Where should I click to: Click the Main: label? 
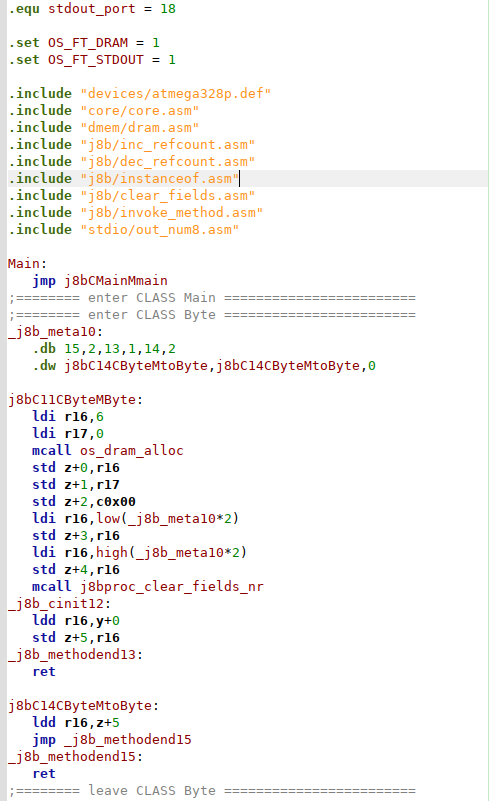point(27,264)
